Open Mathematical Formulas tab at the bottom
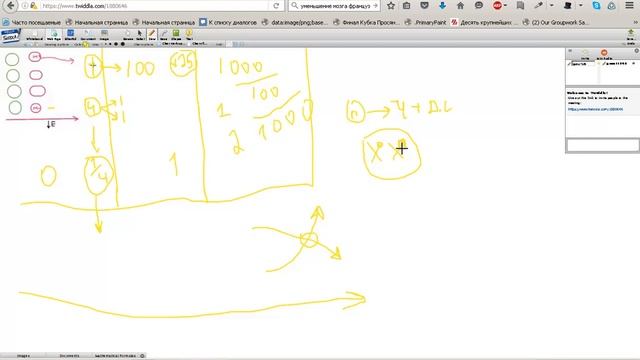This screenshot has width=640, height=360. point(116,356)
